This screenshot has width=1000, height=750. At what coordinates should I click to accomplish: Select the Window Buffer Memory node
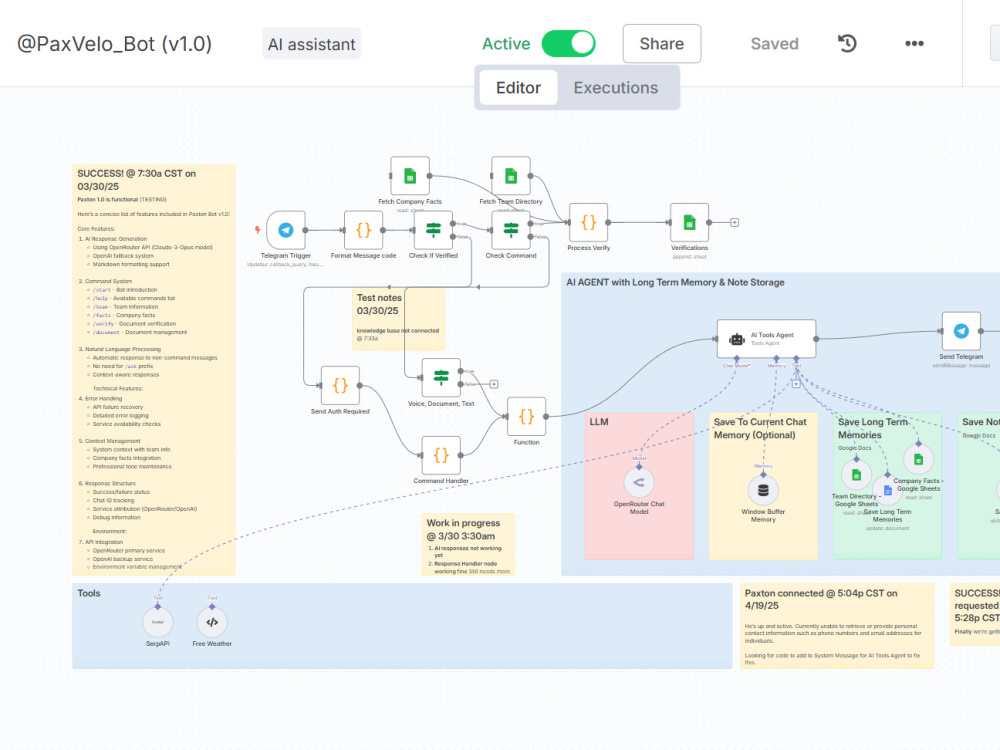[x=763, y=490]
